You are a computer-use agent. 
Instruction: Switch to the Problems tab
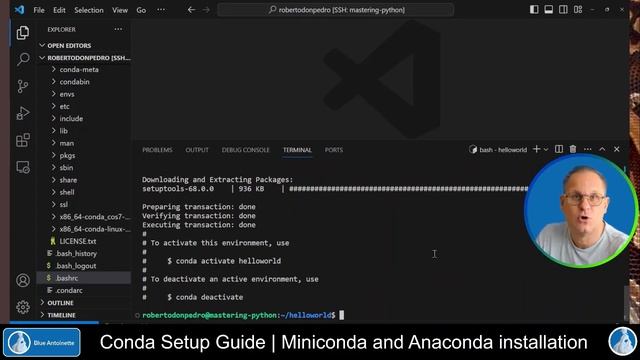157,150
